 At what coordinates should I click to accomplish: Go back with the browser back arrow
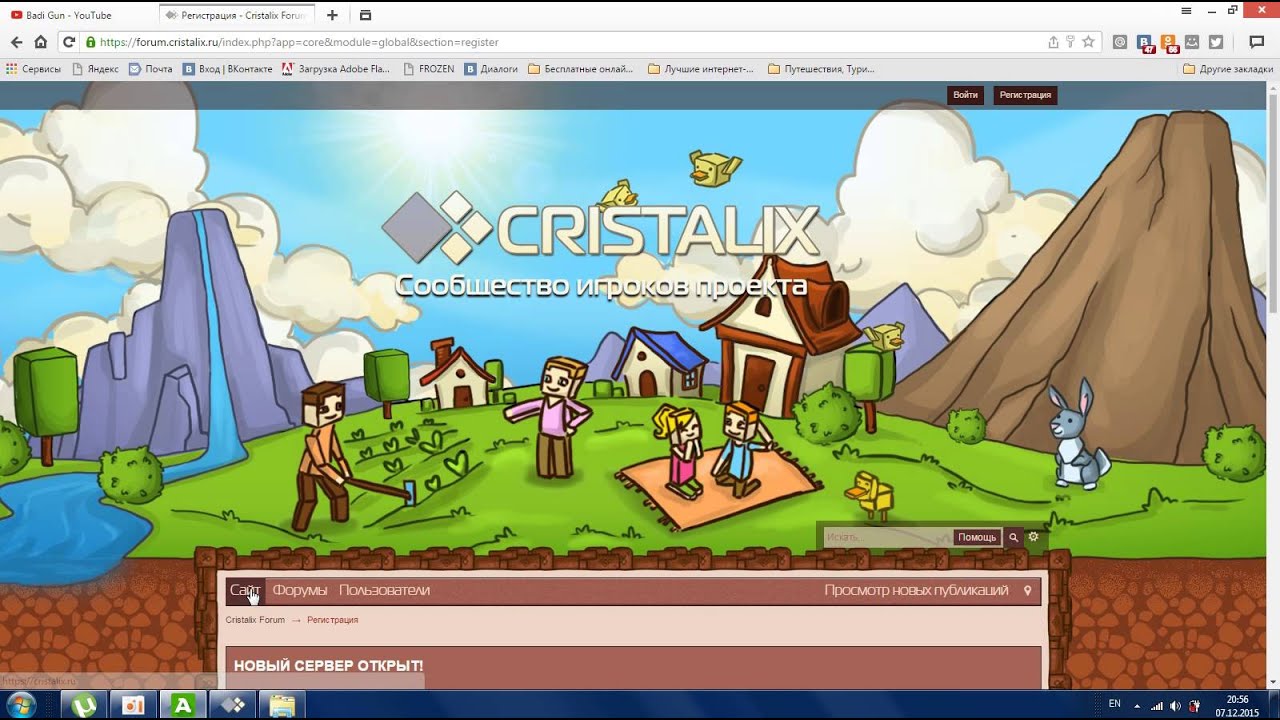16,42
